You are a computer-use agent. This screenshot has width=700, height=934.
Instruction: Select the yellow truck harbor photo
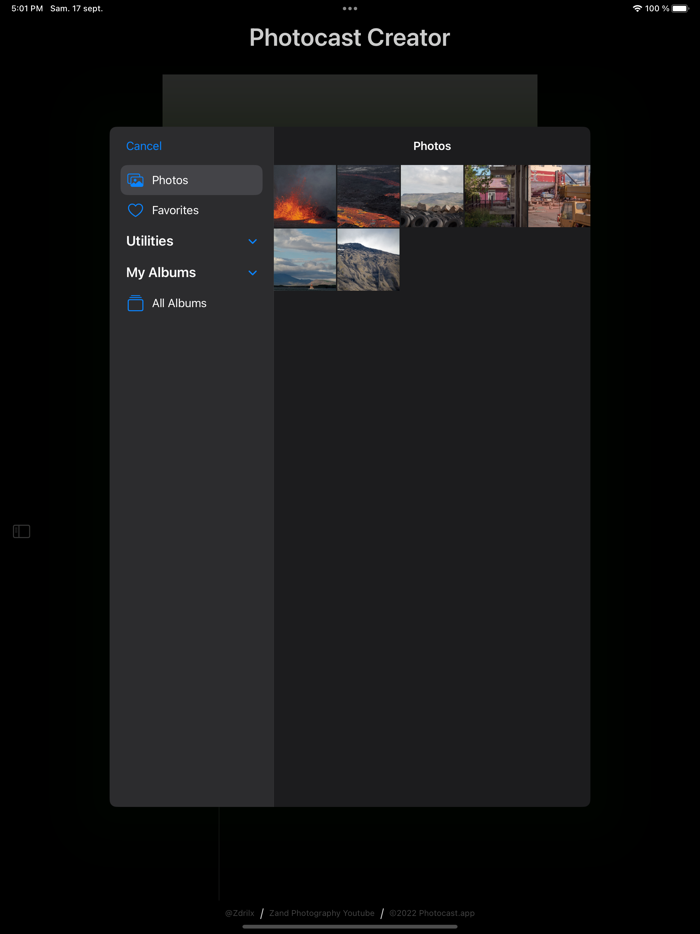coord(559,196)
